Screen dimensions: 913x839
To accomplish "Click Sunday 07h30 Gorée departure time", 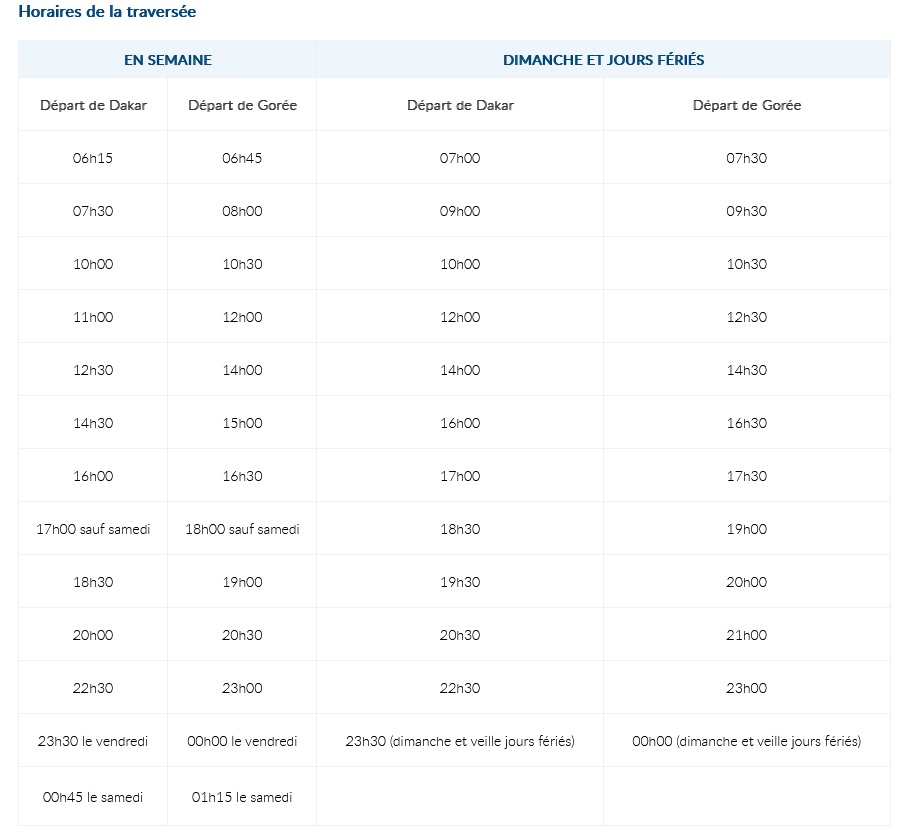I will pos(746,158).
